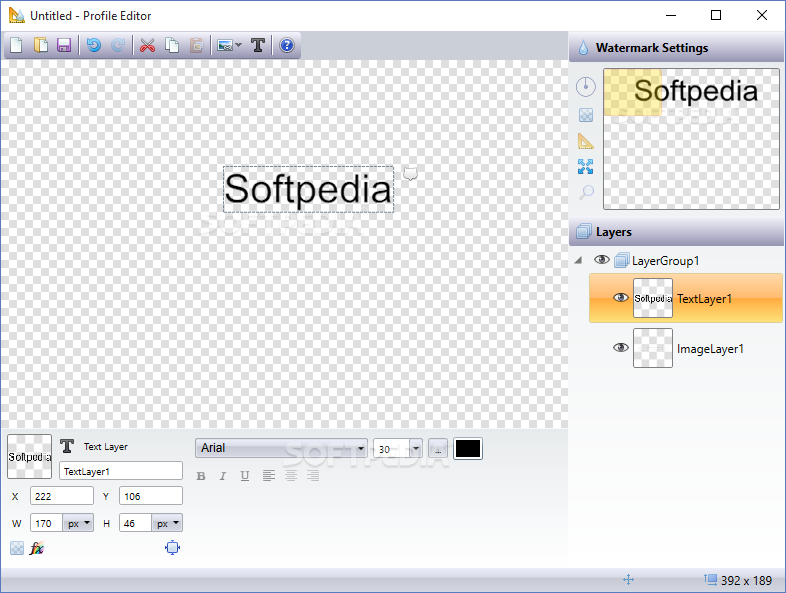Open the black text color swatch
786x593 pixels.
tap(468, 449)
